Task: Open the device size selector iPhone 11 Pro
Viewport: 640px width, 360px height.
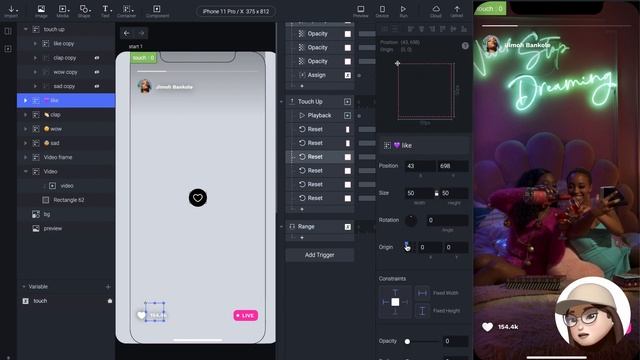Action: (236, 11)
